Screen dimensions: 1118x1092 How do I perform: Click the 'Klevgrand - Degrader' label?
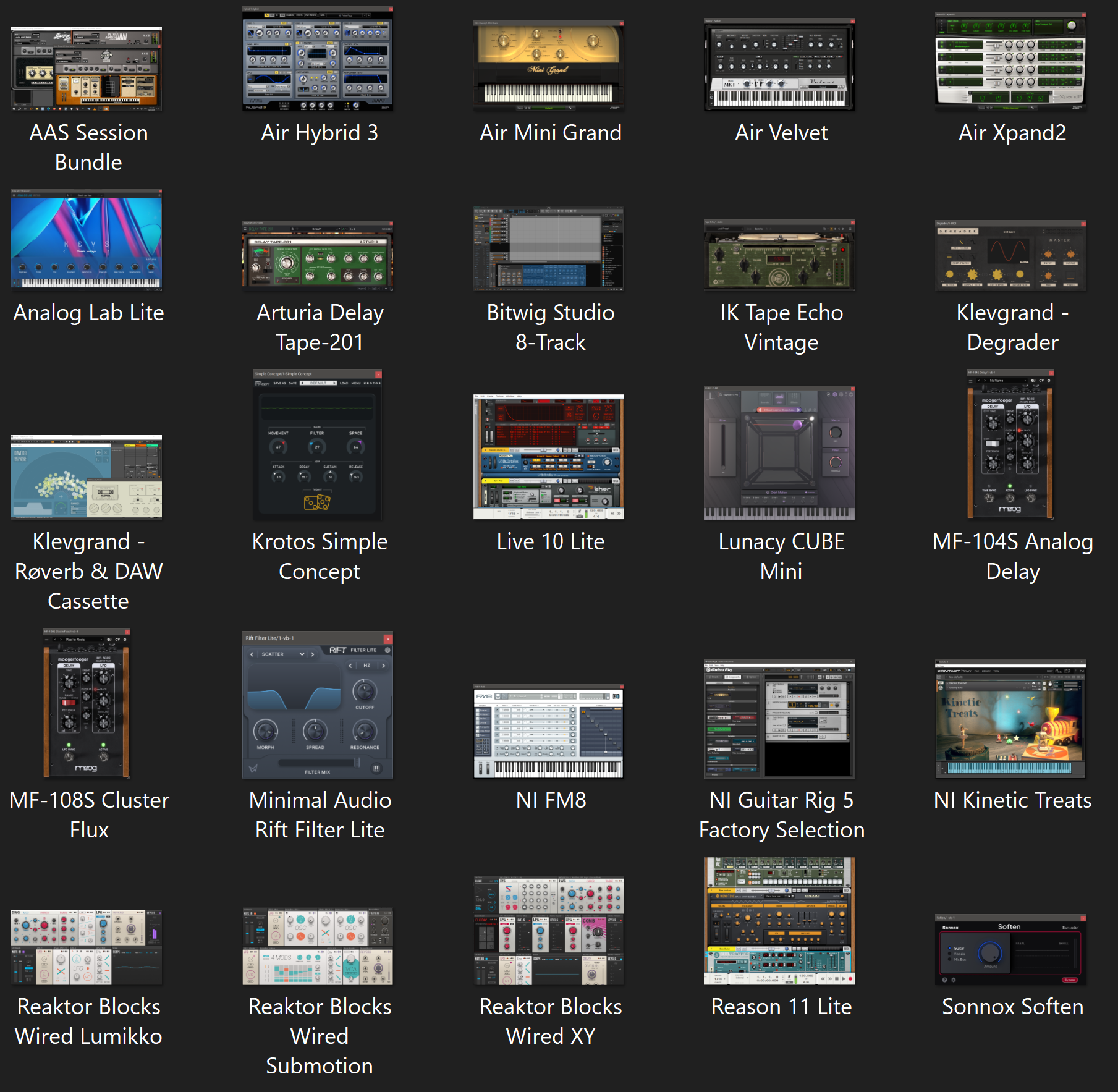coord(1012,328)
